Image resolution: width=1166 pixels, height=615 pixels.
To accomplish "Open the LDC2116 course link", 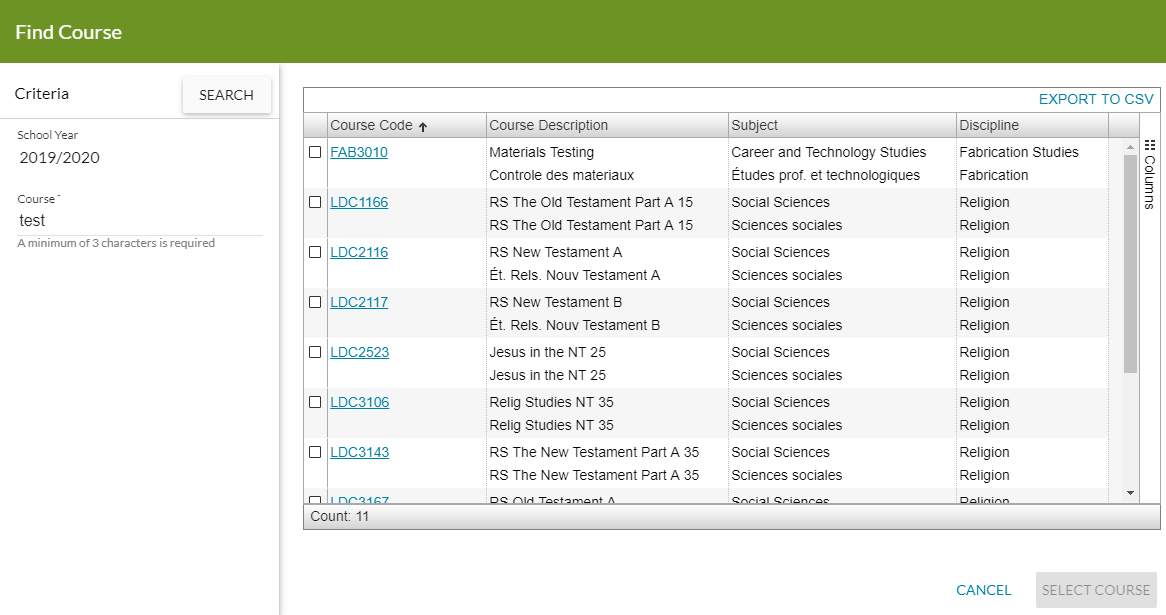I will tap(359, 252).
